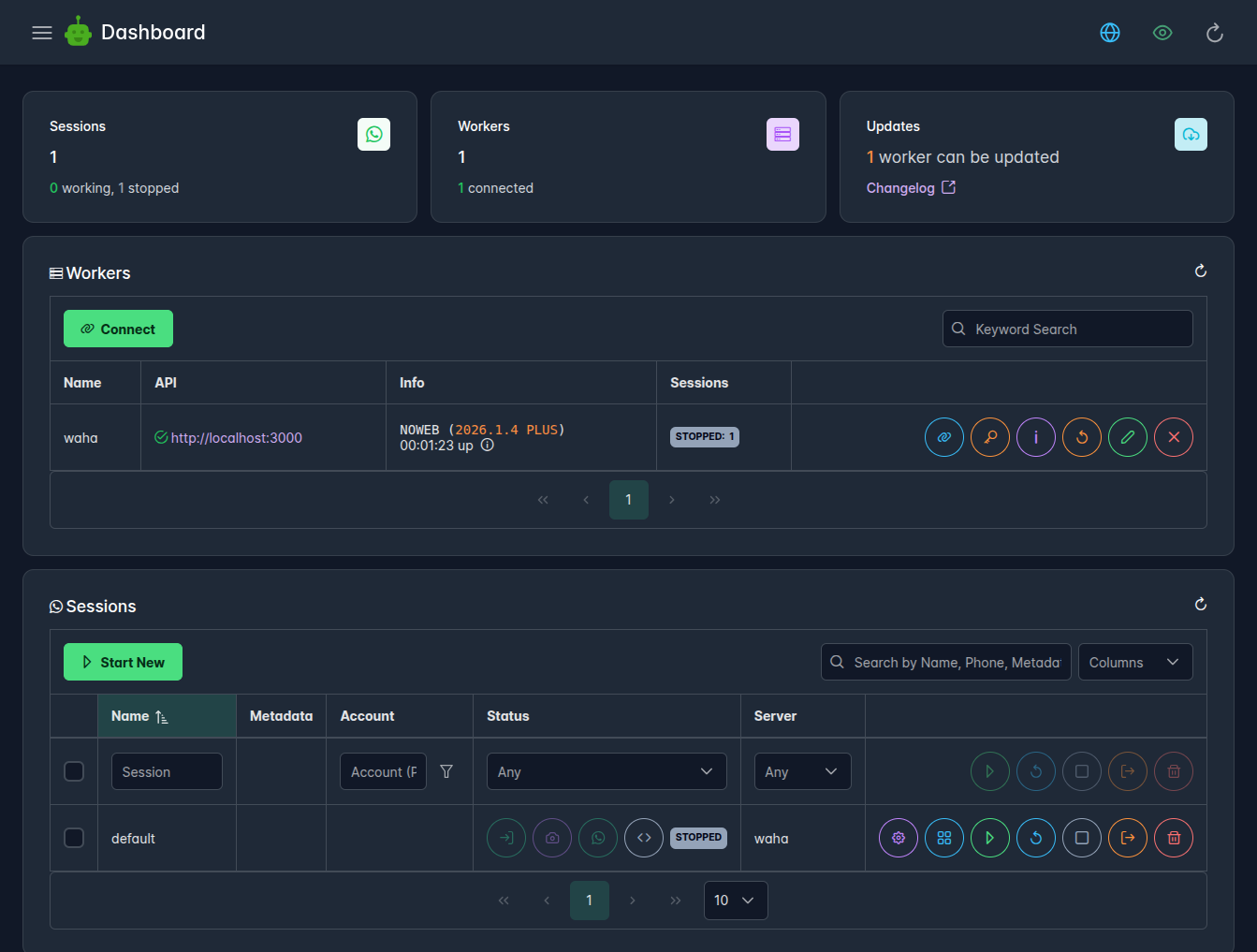Screen dimensions: 1257x952
Task: Log out the default session
Action: point(1128,838)
